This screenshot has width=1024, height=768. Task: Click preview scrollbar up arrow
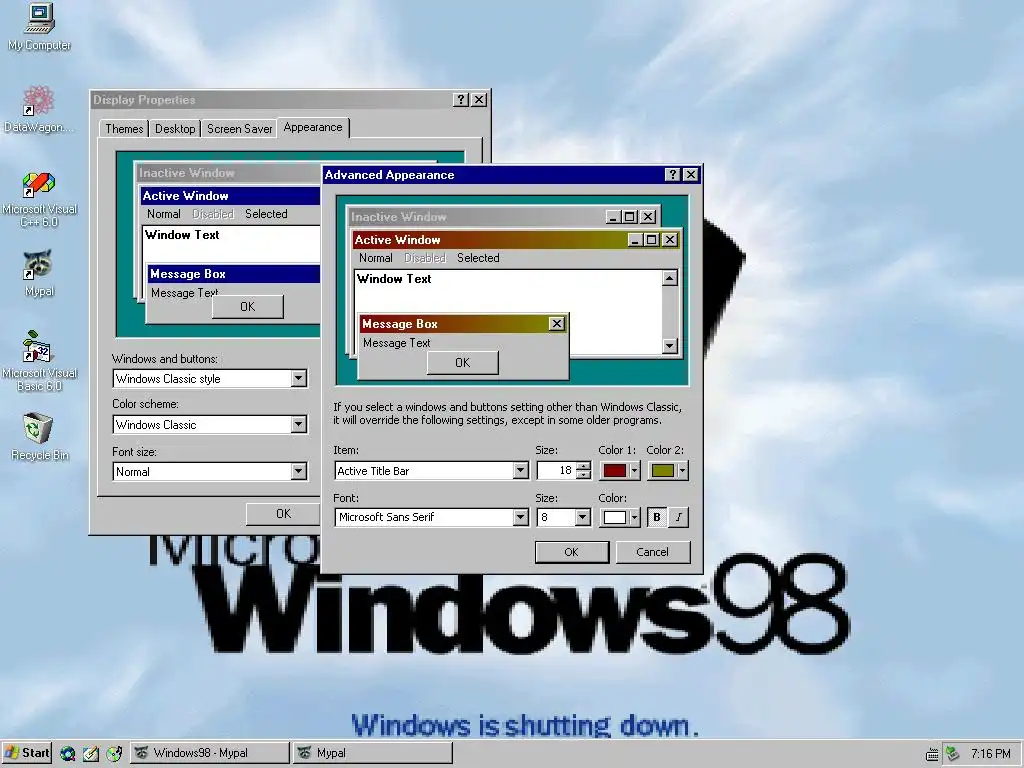(669, 279)
